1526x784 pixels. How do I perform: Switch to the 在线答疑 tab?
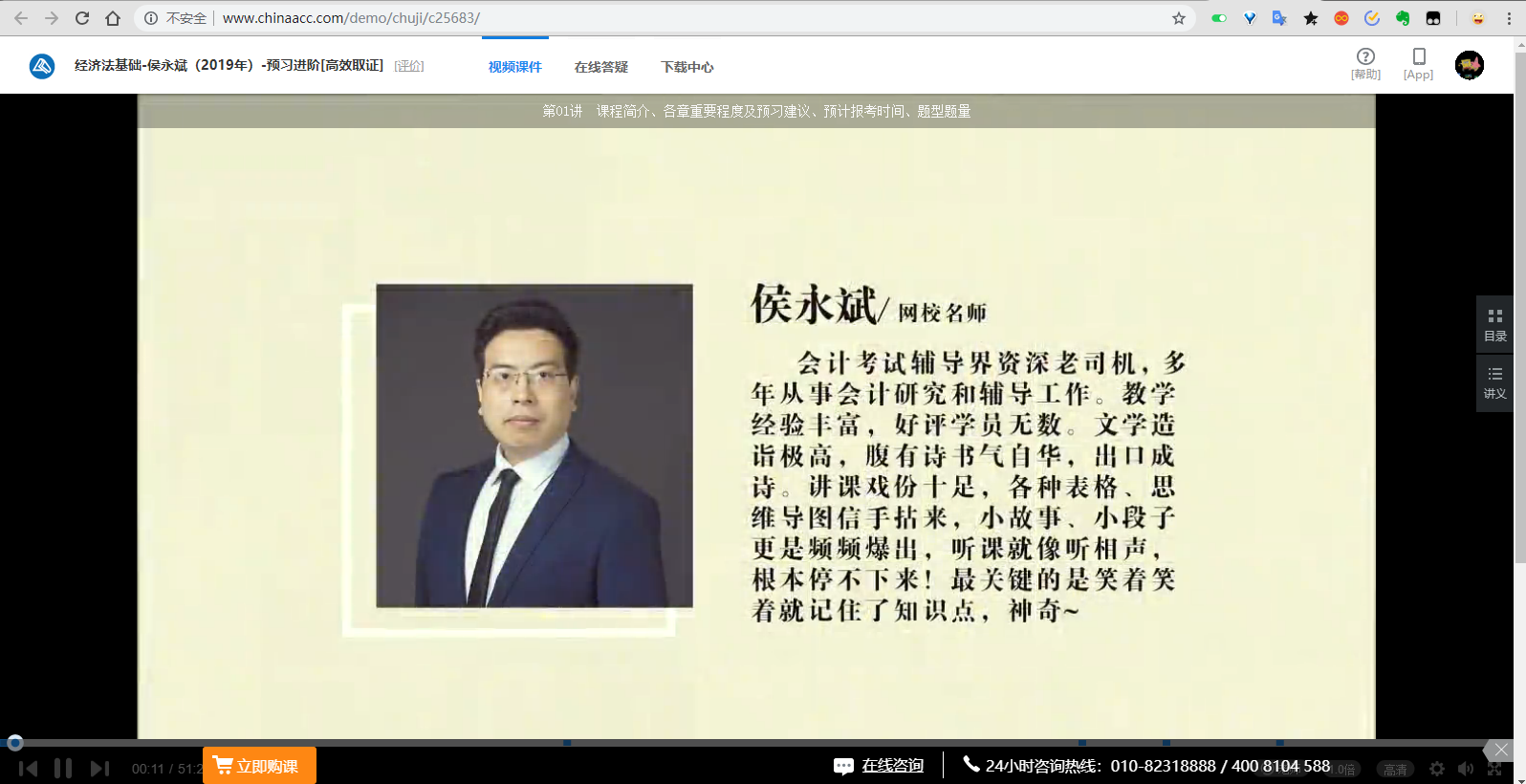pyautogui.click(x=600, y=67)
